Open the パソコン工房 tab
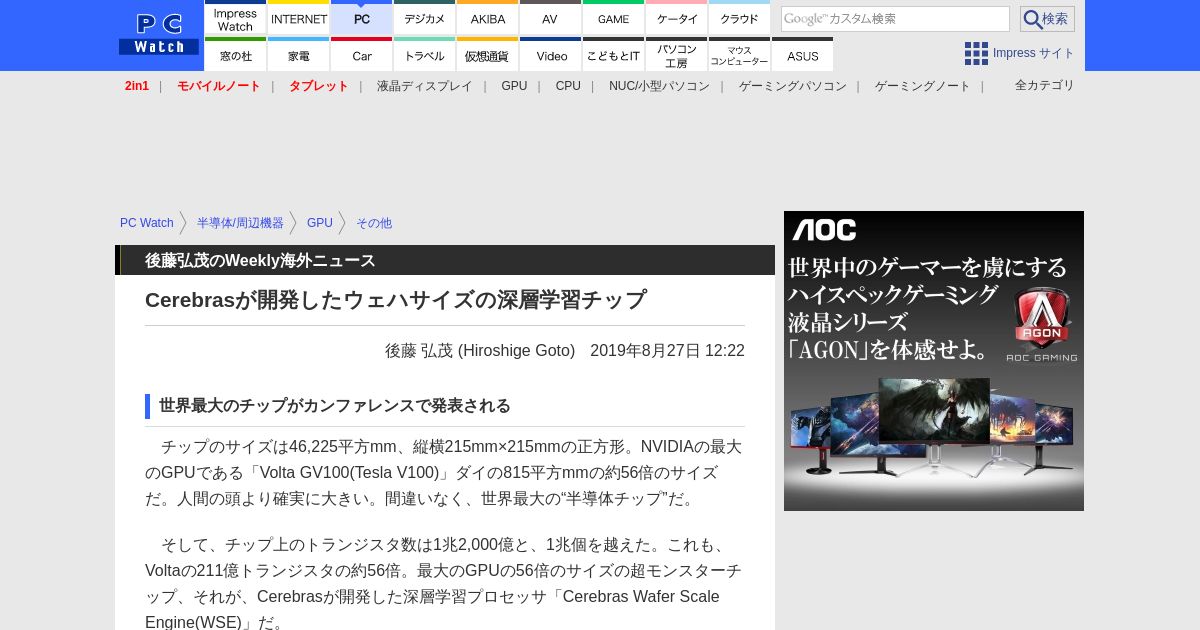 (x=677, y=54)
